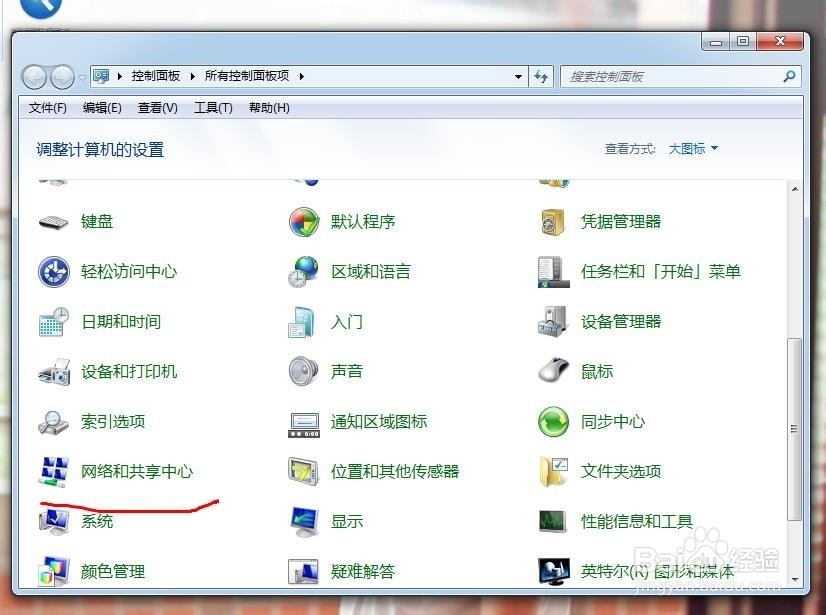Screen dimensions: 826x615
Task: Open the 查看 menu
Action: click(x=156, y=107)
